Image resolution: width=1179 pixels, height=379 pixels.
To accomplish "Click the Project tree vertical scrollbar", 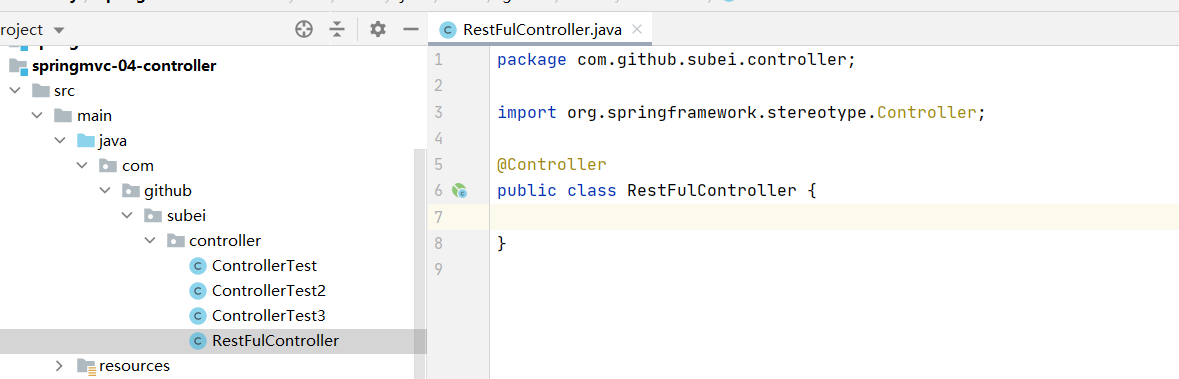I will [420, 263].
